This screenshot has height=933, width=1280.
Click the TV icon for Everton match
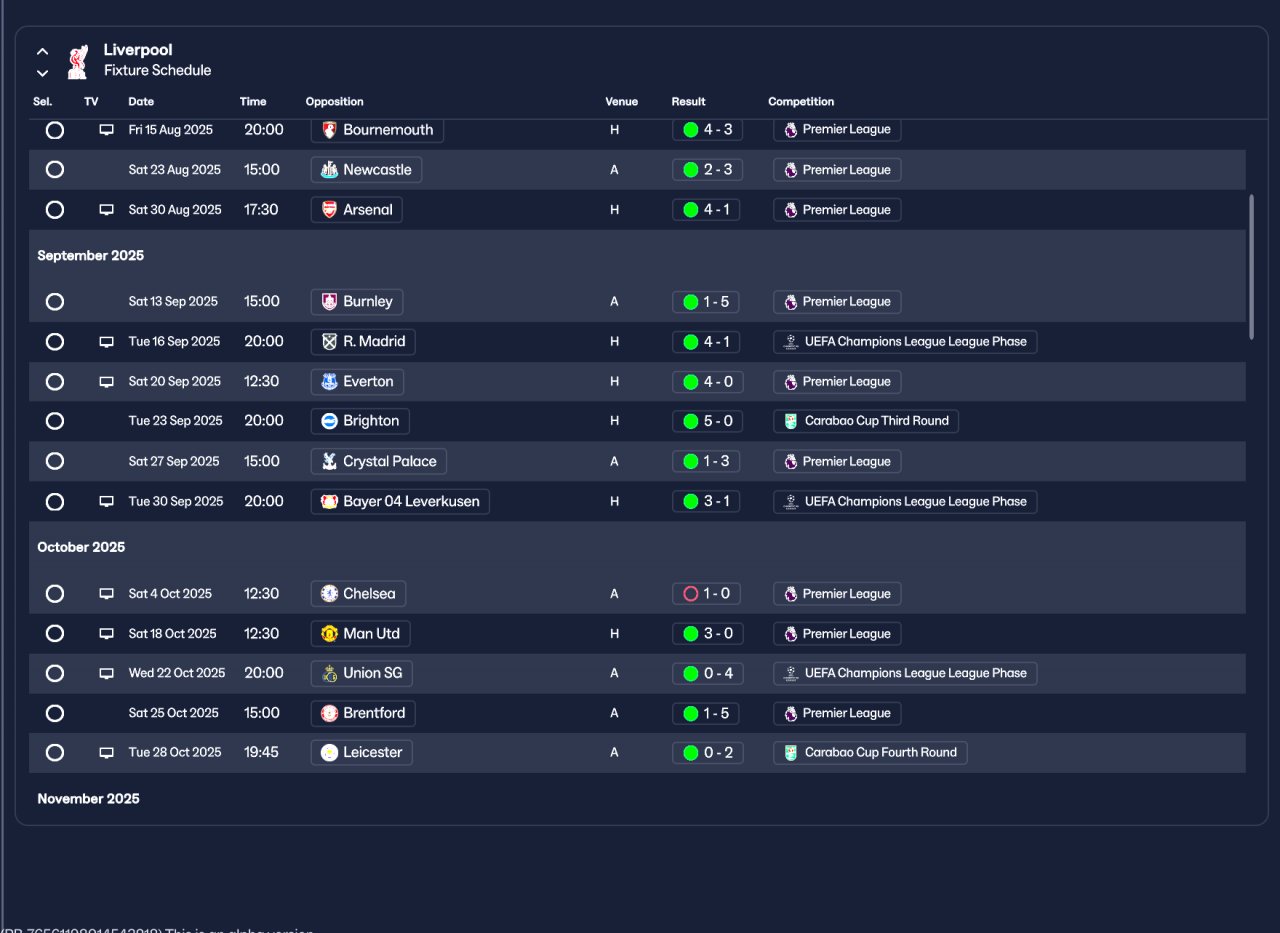(106, 382)
